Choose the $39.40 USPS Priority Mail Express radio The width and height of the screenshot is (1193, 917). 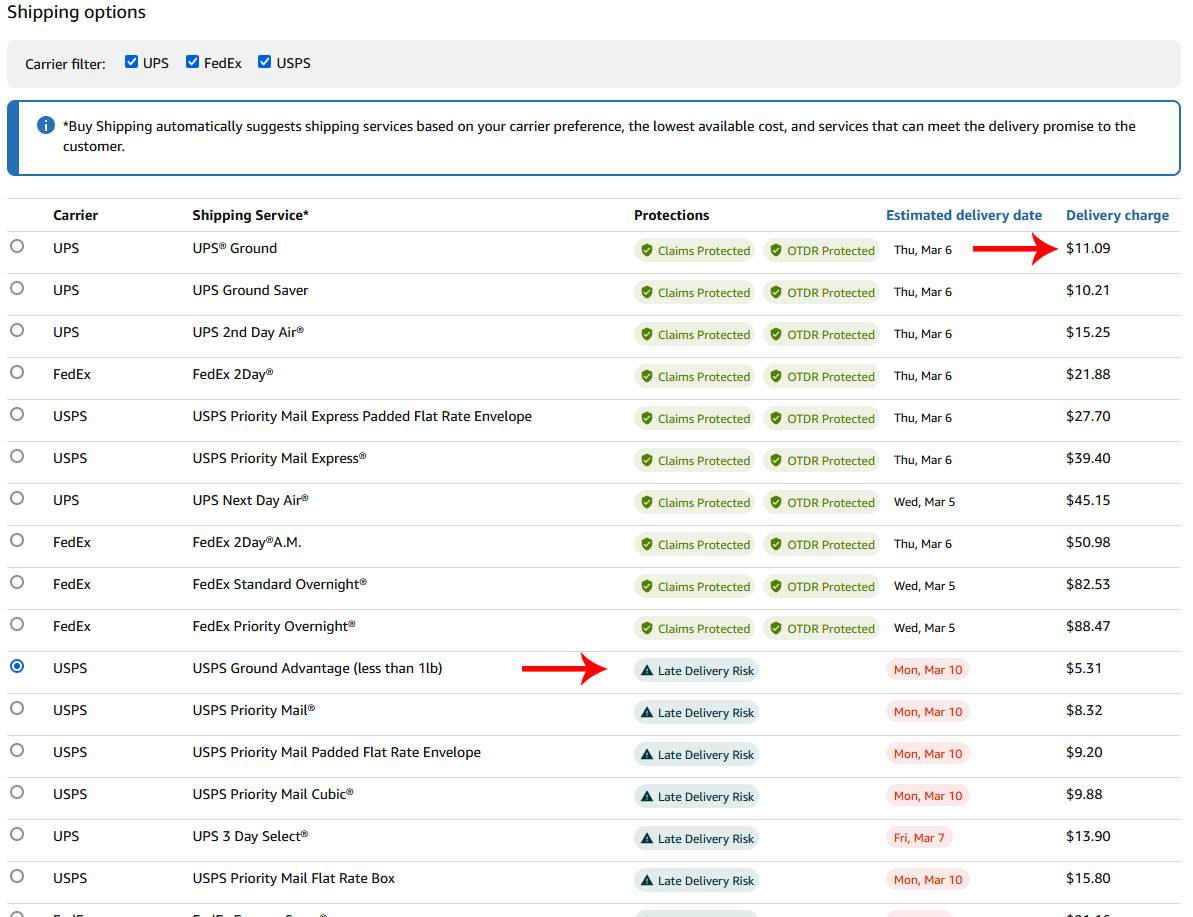17,457
